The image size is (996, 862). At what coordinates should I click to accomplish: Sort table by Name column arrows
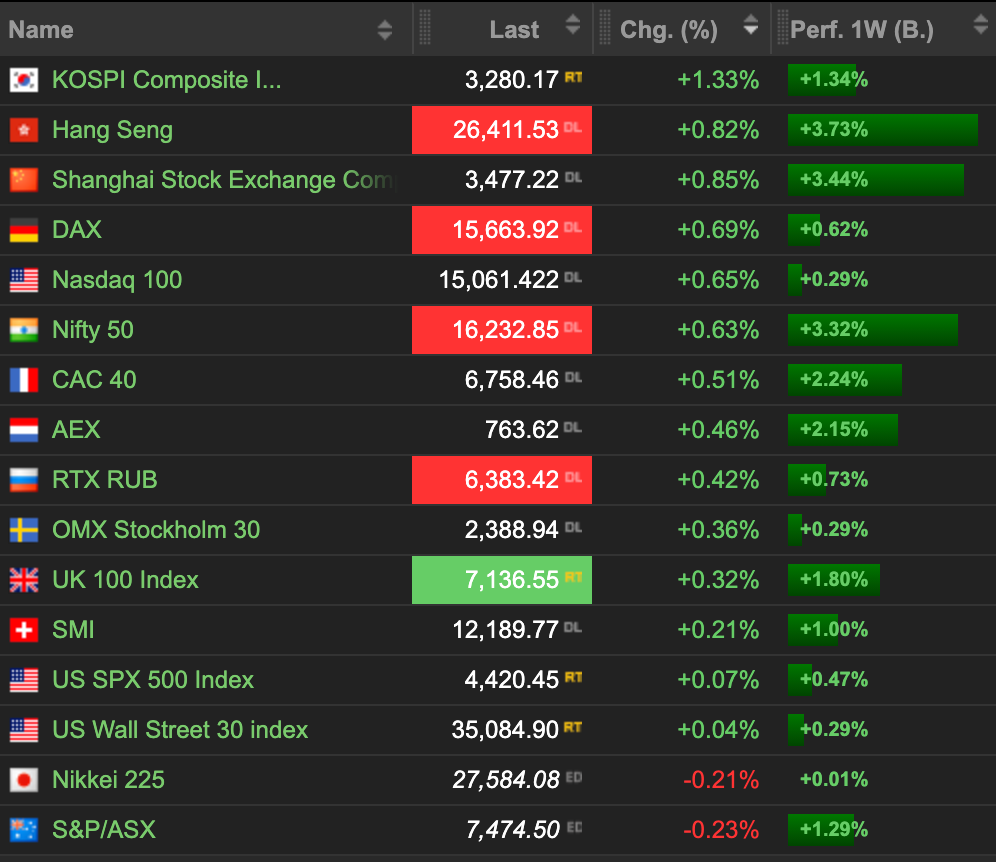pos(384,30)
